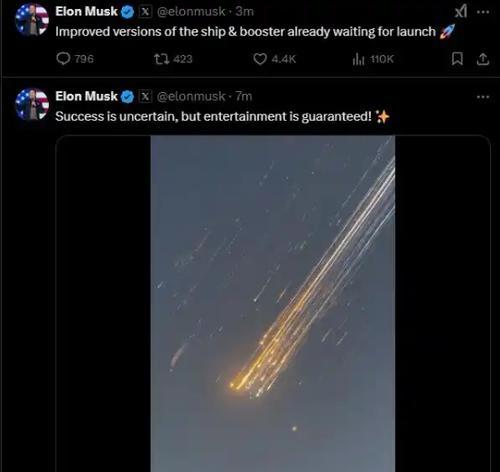Image resolution: width=500 pixels, height=472 pixels.
Task: Open the 7m timestamp of the second post
Action: (244, 96)
